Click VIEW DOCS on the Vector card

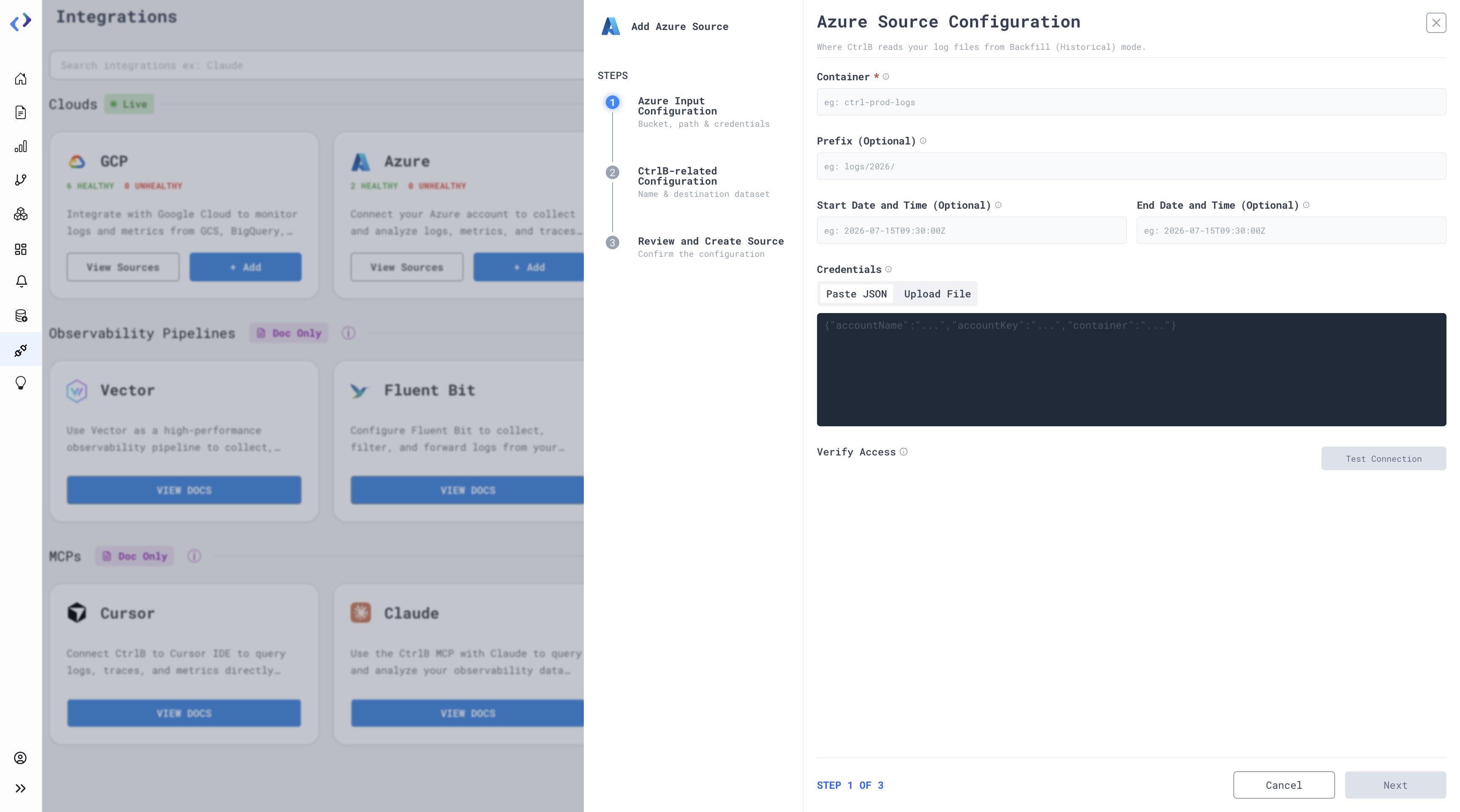(184, 490)
